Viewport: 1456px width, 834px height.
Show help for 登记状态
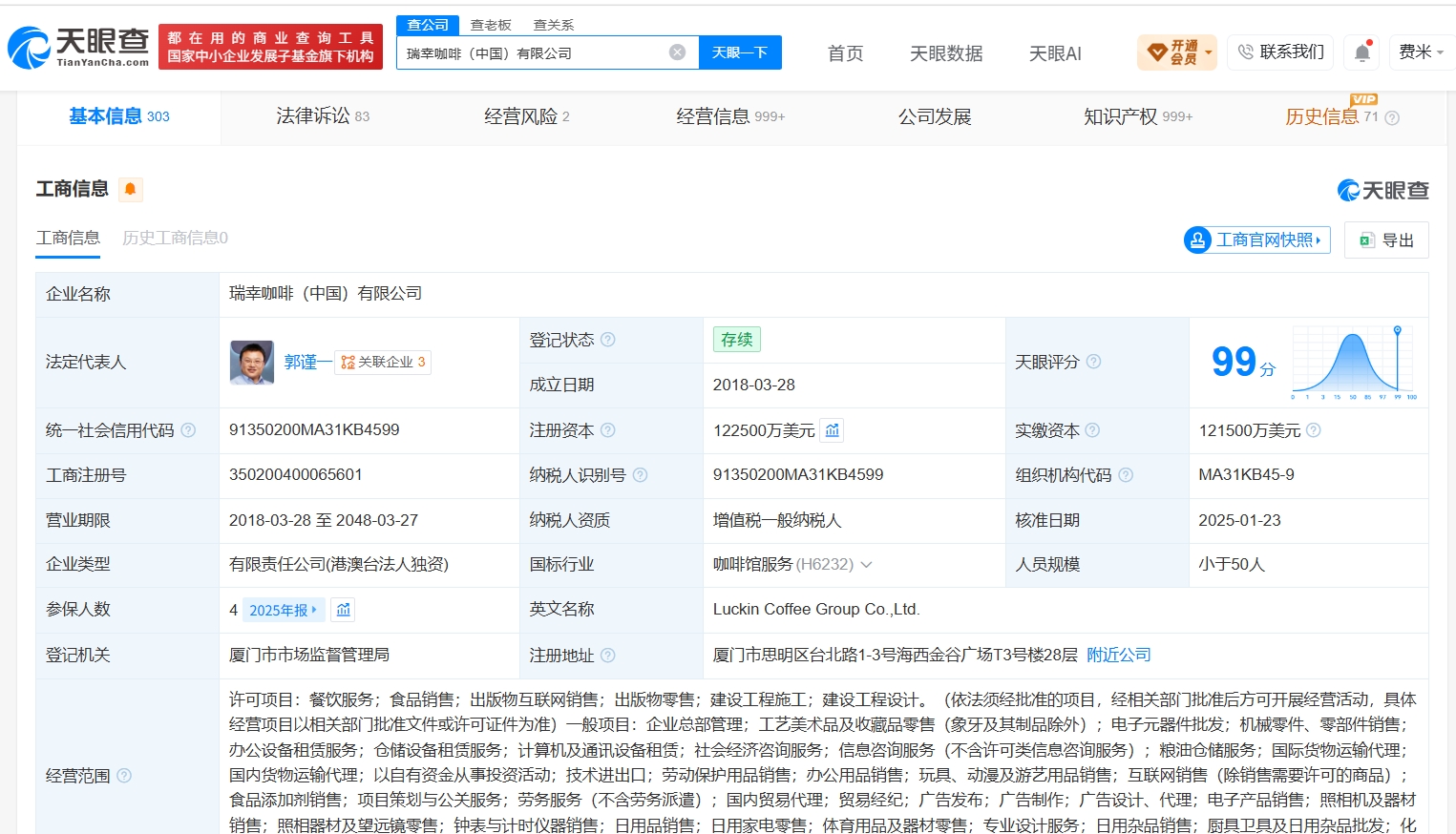click(x=608, y=340)
